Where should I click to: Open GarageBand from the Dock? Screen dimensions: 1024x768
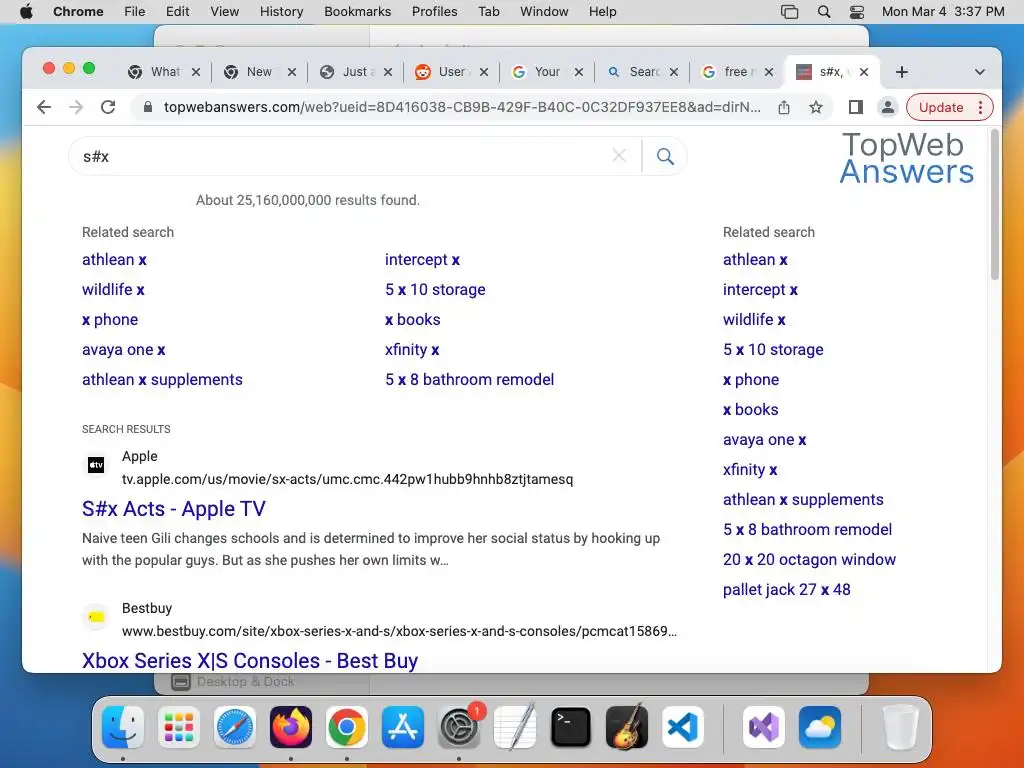tap(627, 727)
